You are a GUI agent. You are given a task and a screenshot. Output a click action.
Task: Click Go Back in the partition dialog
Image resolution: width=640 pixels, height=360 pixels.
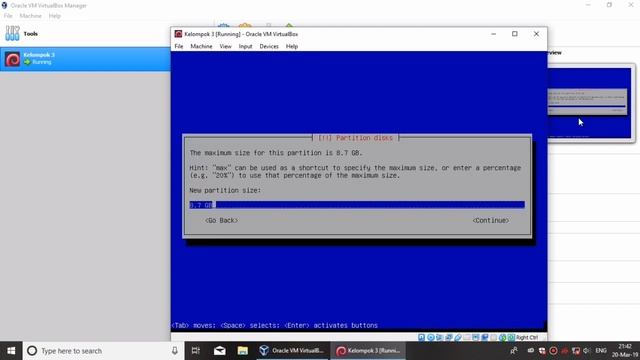[221, 220]
